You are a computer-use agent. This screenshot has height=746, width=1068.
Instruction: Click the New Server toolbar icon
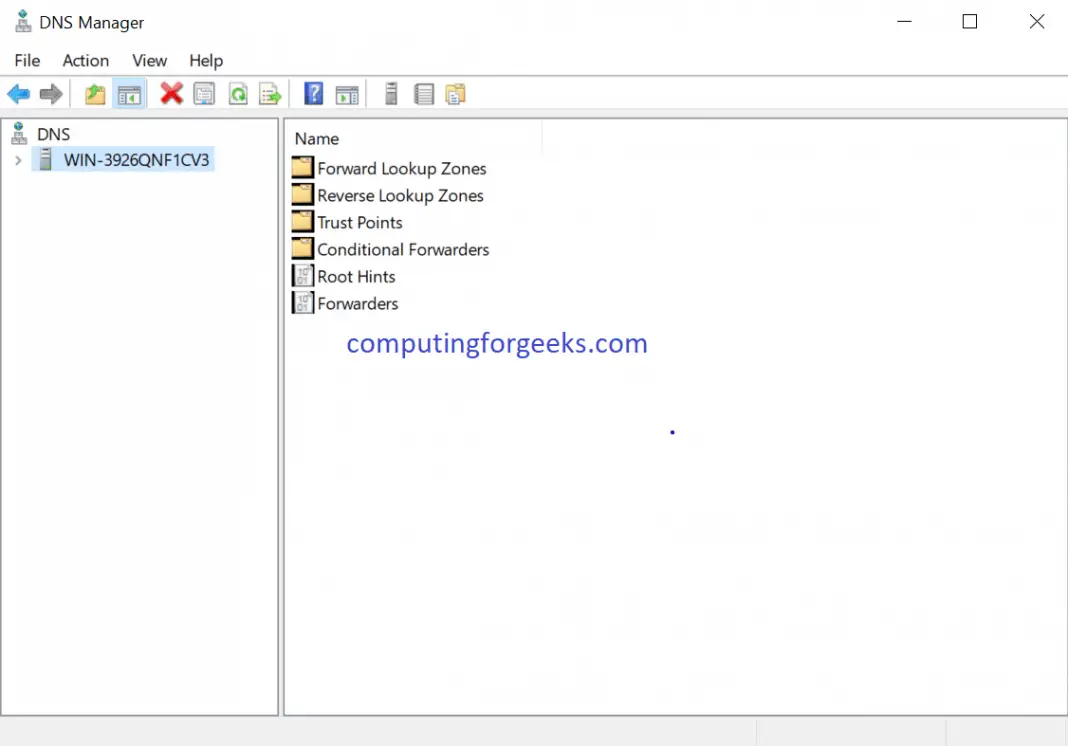point(391,94)
